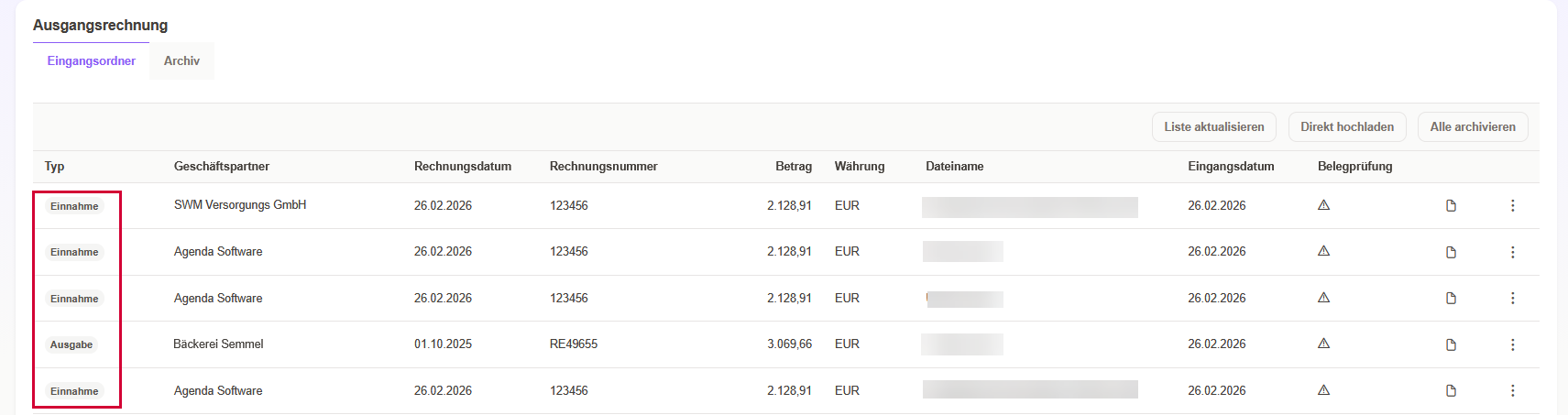
Task: Click Alle archivieren button
Action: pyautogui.click(x=1472, y=127)
